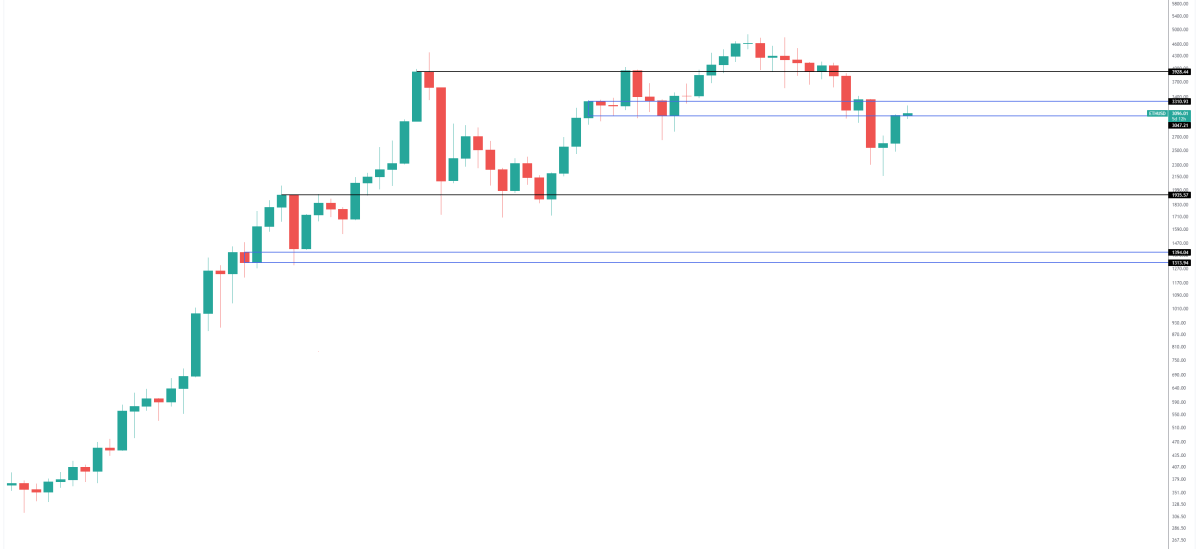
Task: Click the green current price label 3096.01
Action: click(x=1180, y=114)
